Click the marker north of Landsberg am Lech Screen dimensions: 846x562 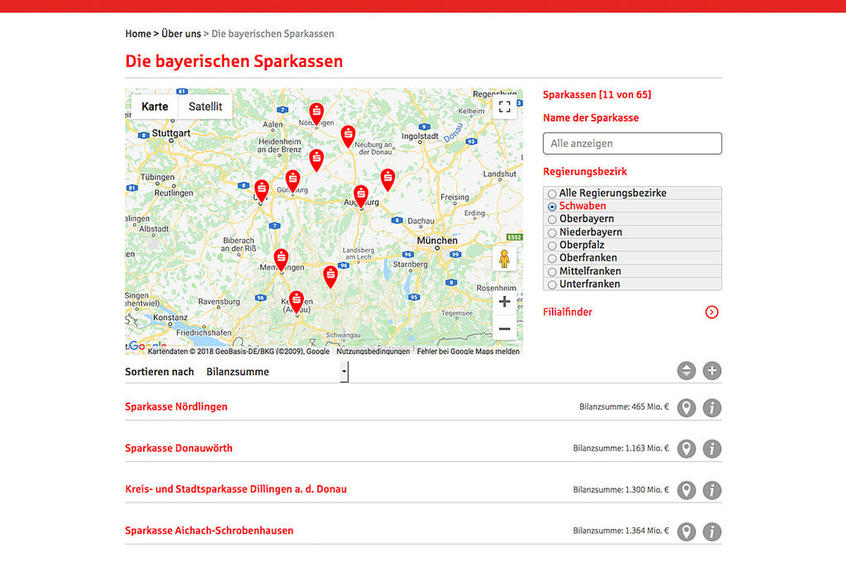click(x=330, y=277)
